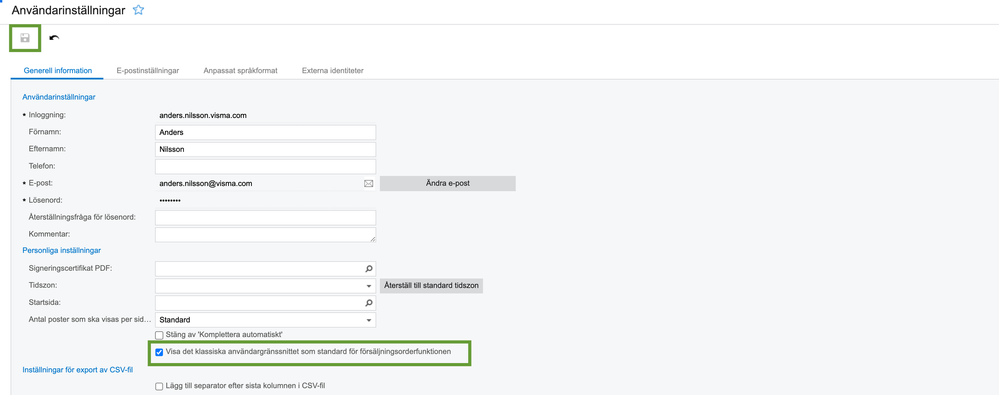
Task: Click the envelope icon beside E-post field
Action: pos(368,183)
